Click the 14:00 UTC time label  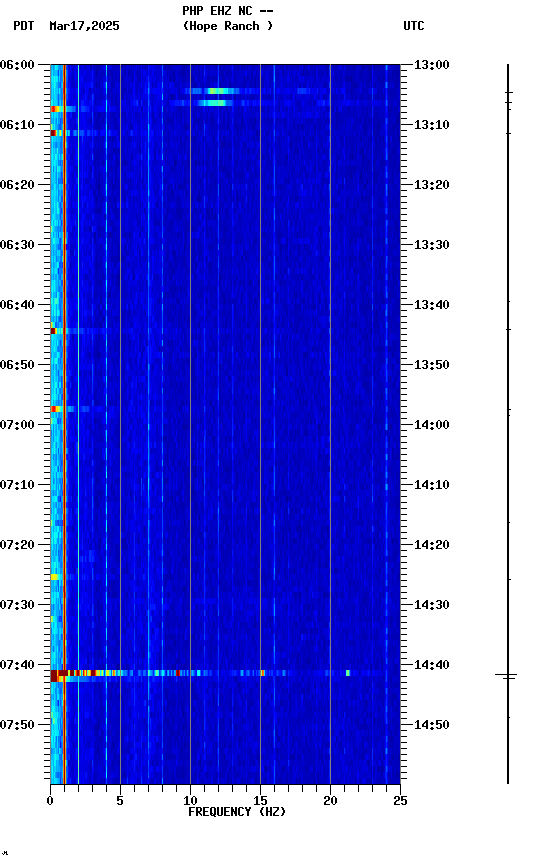click(432, 425)
